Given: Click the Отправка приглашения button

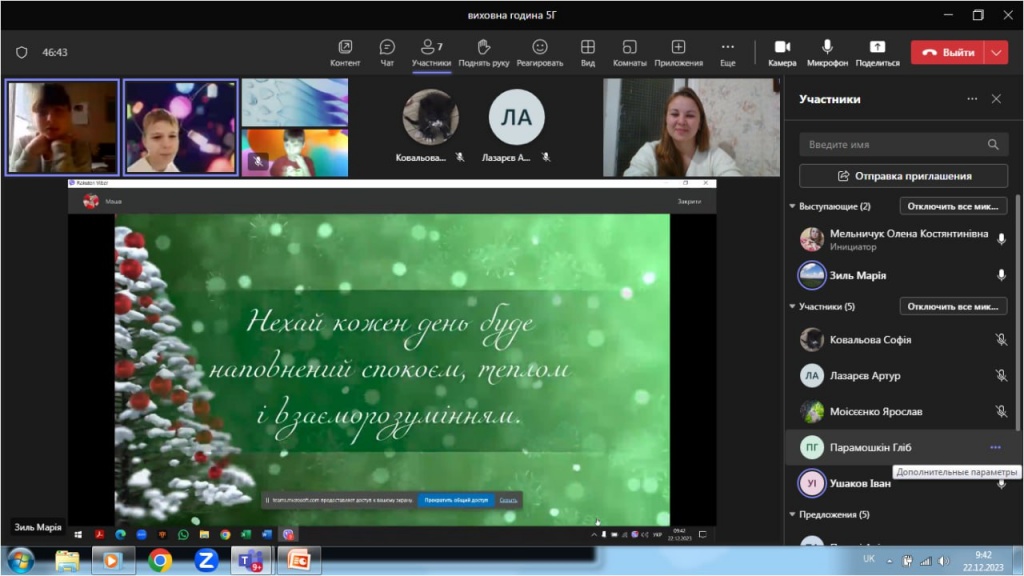Looking at the screenshot, I should coord(903,176).
